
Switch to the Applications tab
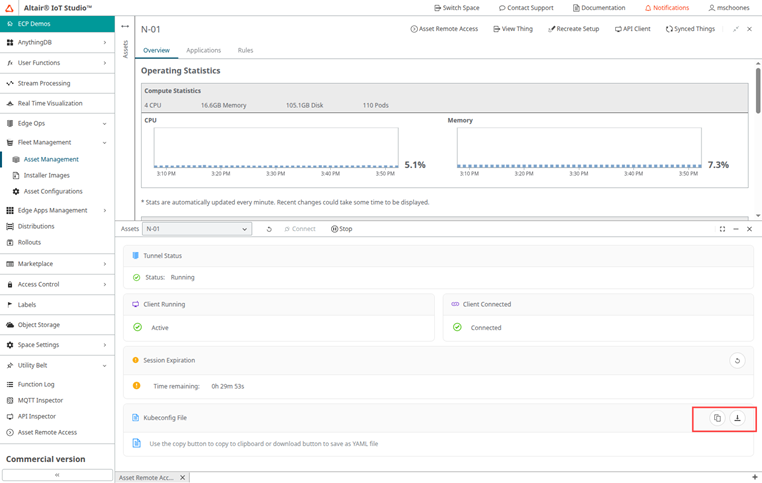[x=203, y=50]
